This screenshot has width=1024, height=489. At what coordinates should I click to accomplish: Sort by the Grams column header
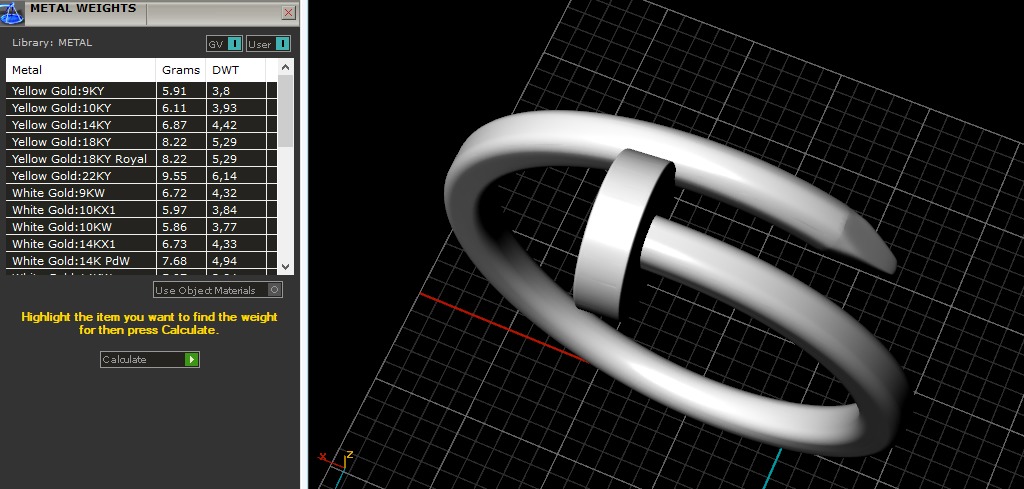[x=181, y=70]
